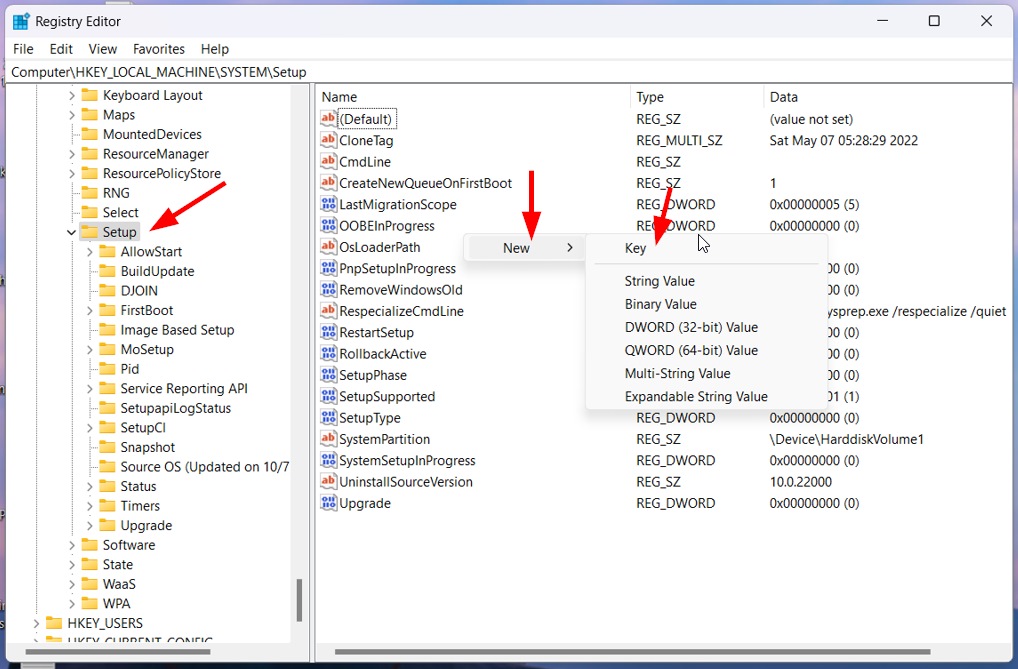
Task: Click the folder icon of Keyboard Layout key
Action: pos(90,95)
